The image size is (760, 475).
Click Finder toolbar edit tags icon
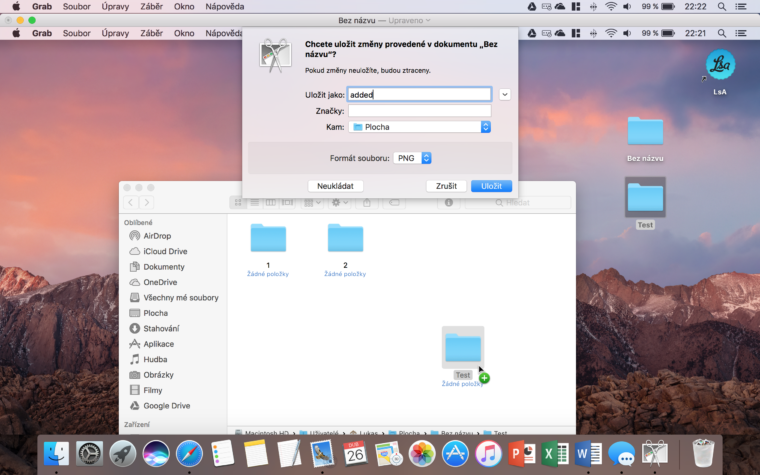pyautogui.click(x=394, y=203)
